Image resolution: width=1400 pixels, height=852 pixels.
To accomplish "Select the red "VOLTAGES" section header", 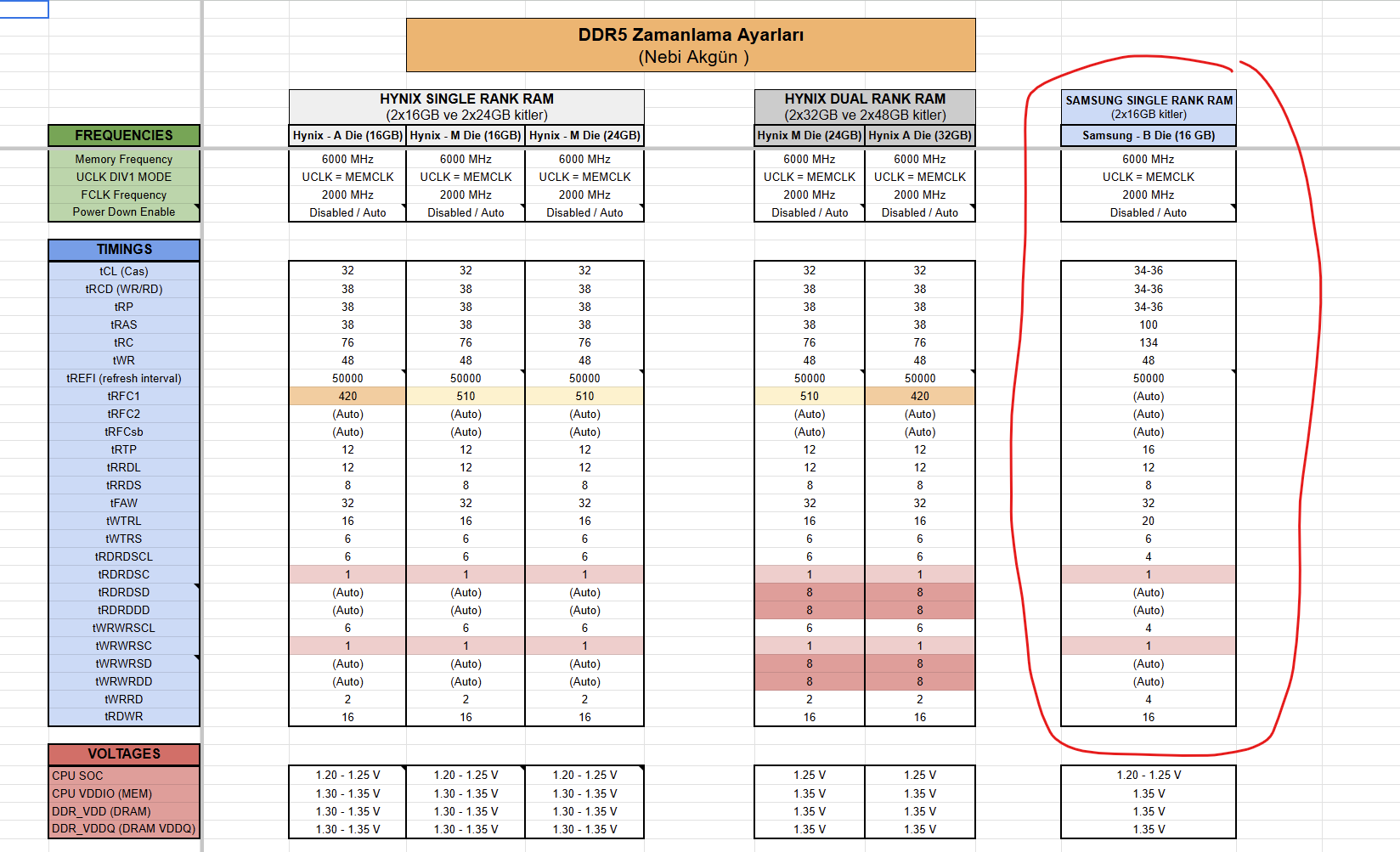I will tap(124, 753).
